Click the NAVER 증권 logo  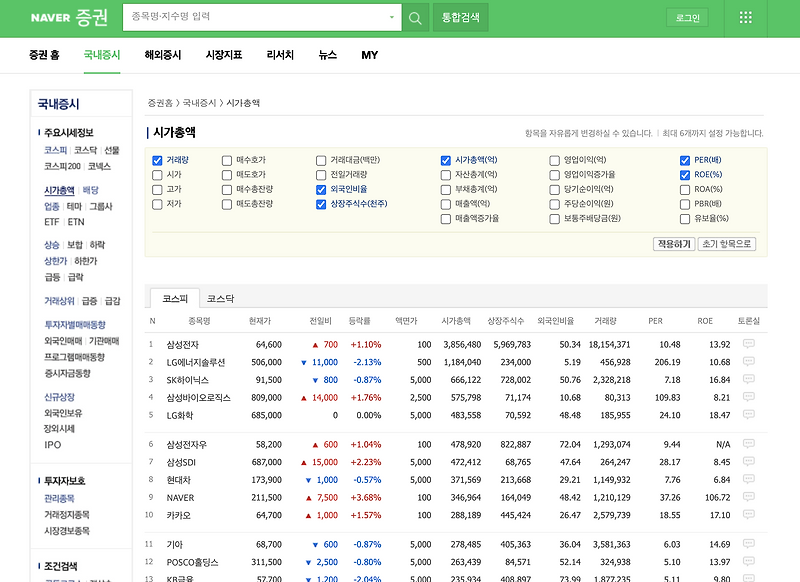[x=69, y=18]
